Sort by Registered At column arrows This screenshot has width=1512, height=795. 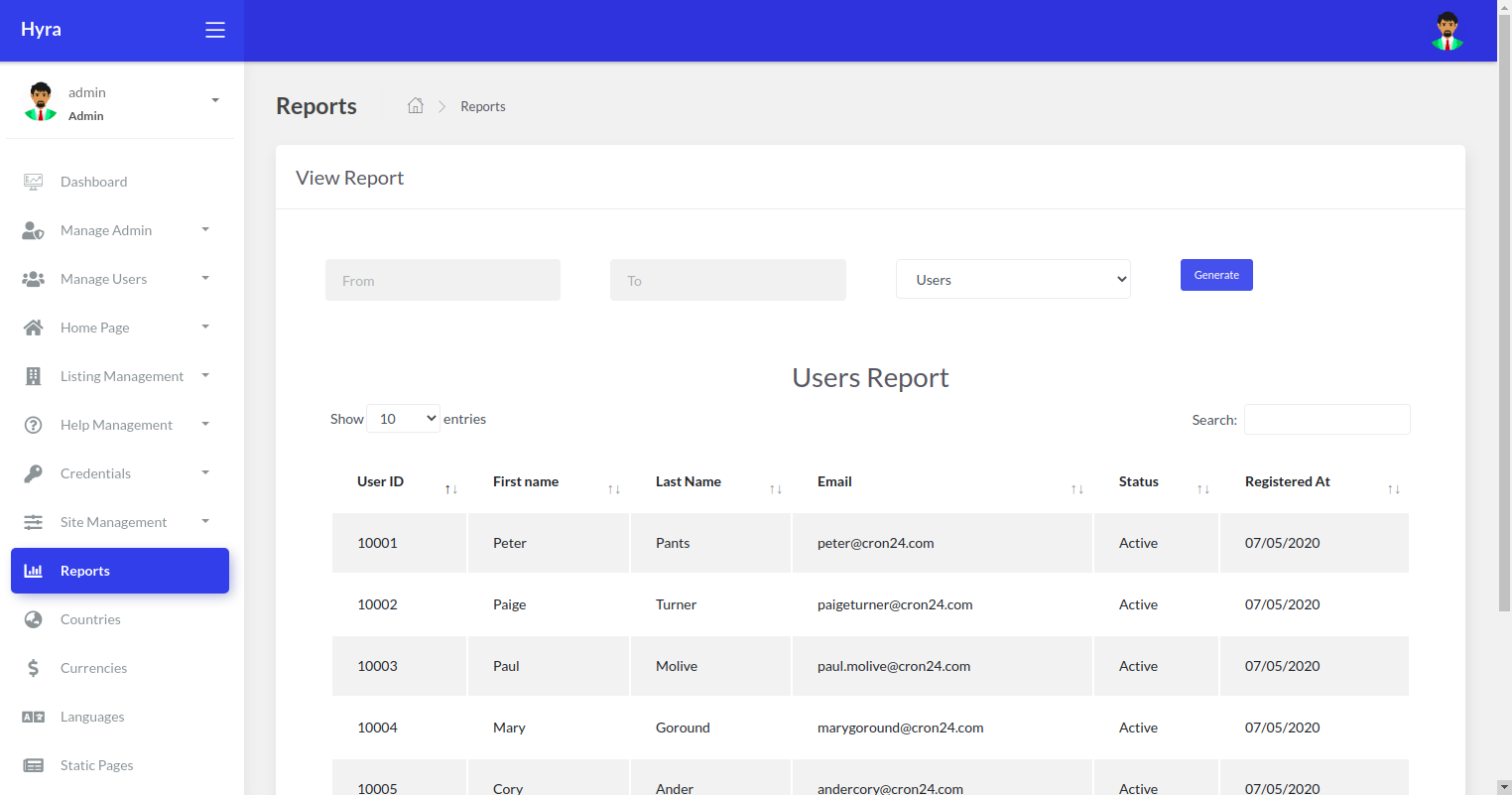tap(1393, 489)
